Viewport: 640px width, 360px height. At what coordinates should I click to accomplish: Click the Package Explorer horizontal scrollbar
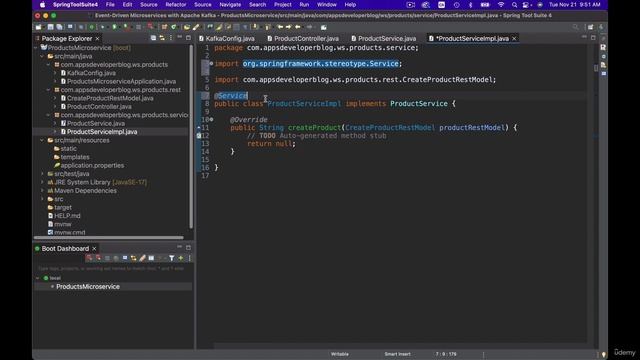[x=109, y=238]
